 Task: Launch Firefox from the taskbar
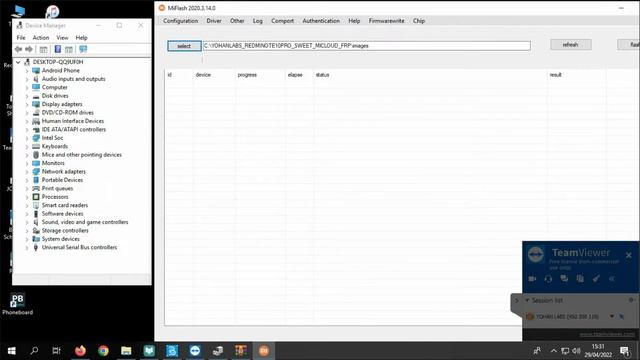(80, 351)
